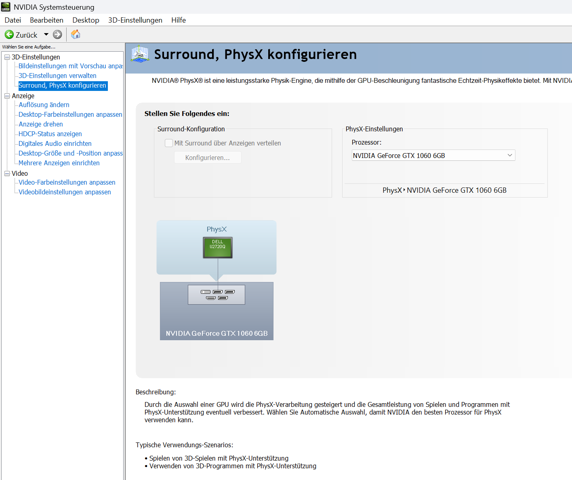Open the 3D-Einstellungen menu
Image resolution: width=572 pixels, height=480 pixels.
[x=135, y=20]
